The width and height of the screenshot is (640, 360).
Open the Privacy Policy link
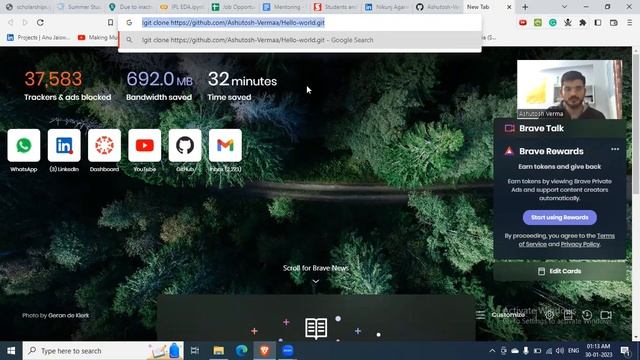(580, 244)
